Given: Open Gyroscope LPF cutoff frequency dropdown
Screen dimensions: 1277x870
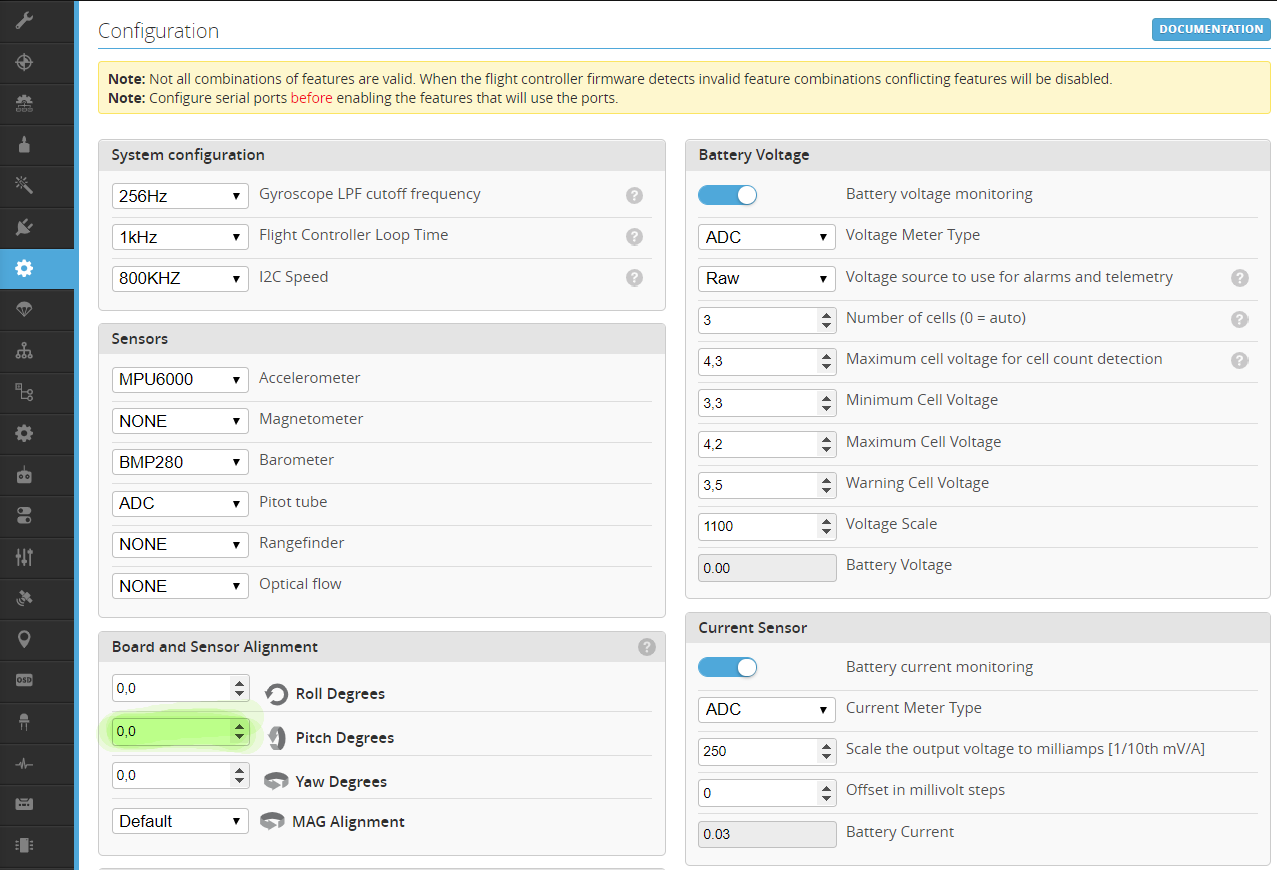Looking at the screenshot, I should [x=180, y=196].
